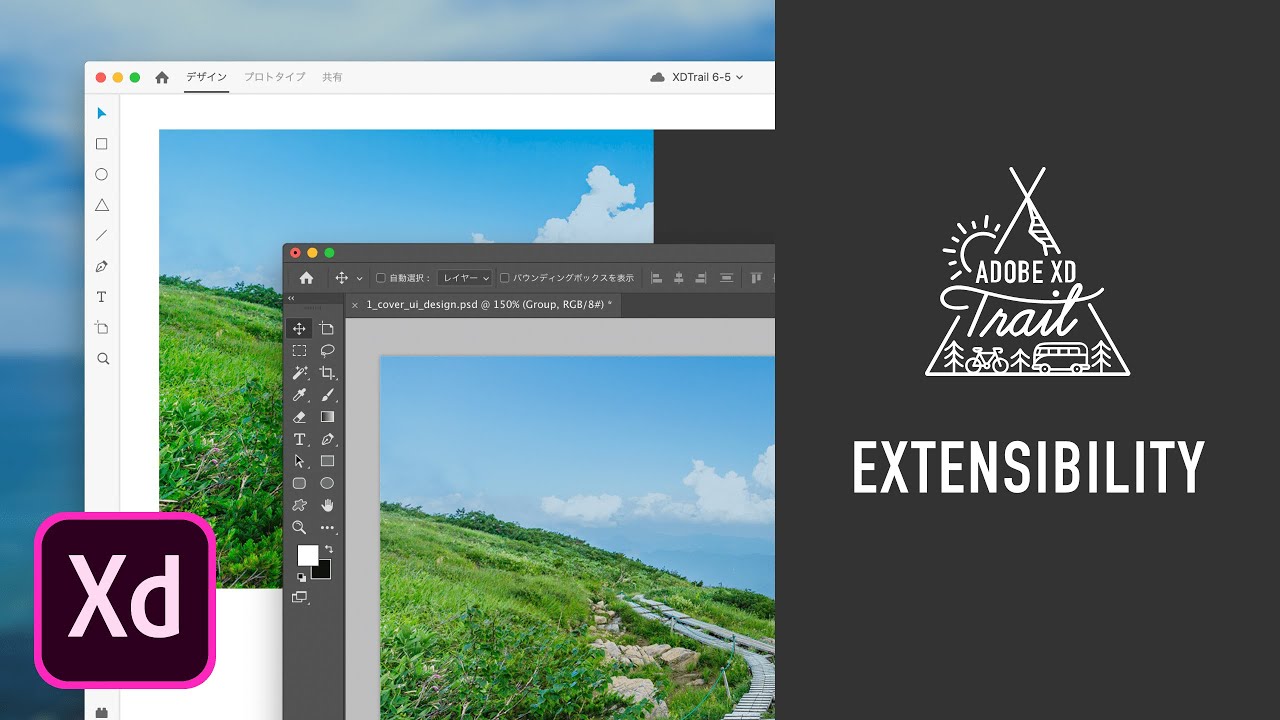Select the Photoshop Pen tool
The height and width of the screenshot is (720, 1280).
pos(327,439)
